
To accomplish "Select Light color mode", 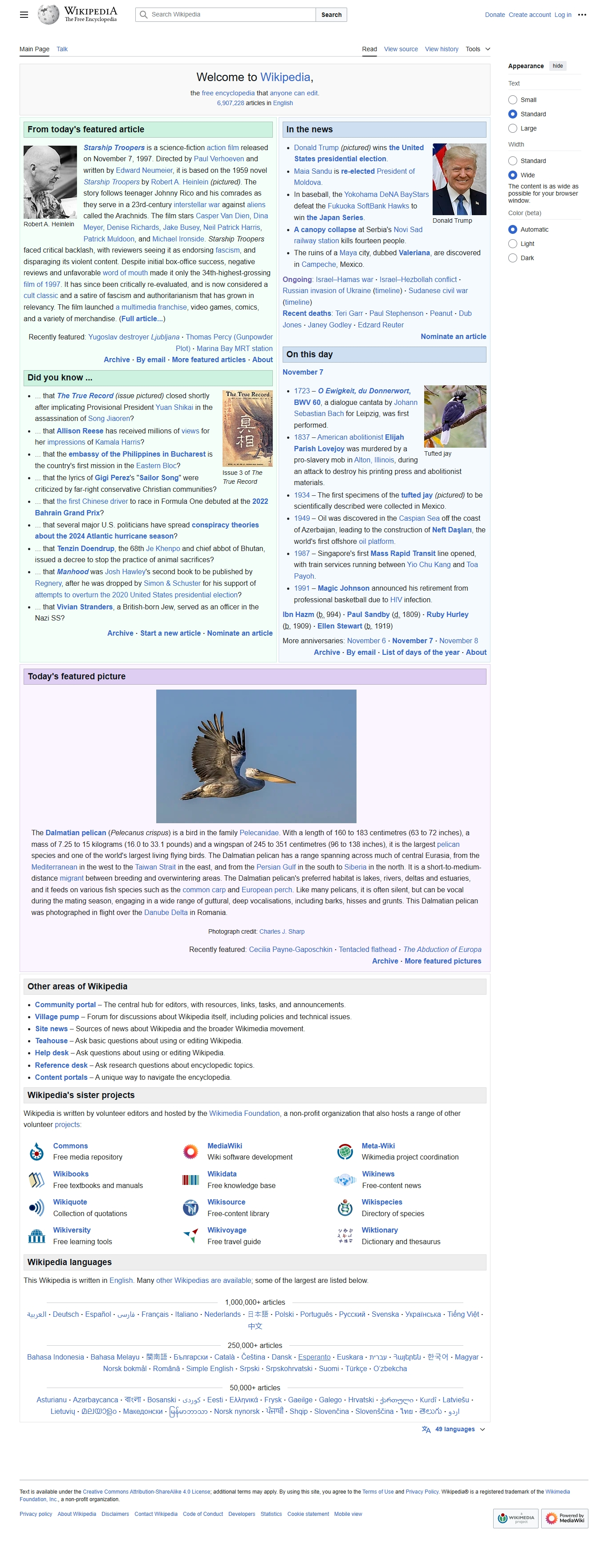I will (x=513, y=244).
